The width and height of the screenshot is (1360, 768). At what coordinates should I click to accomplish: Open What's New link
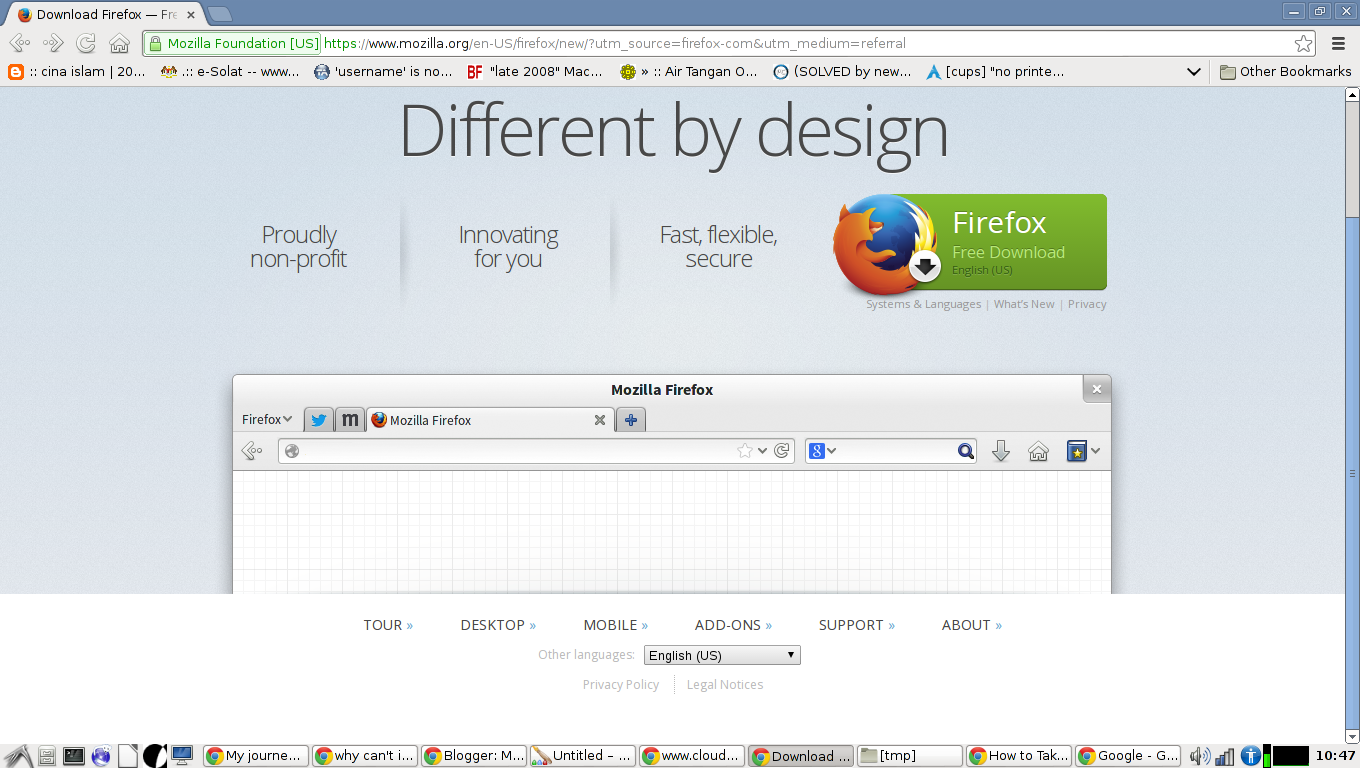pos(1024,304)
